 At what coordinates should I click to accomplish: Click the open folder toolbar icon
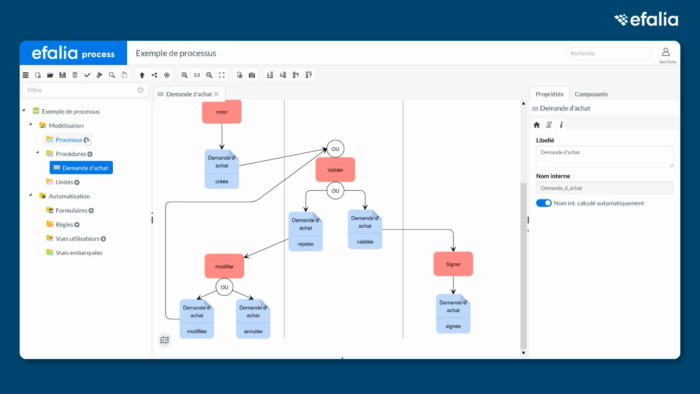coord(50,75)
